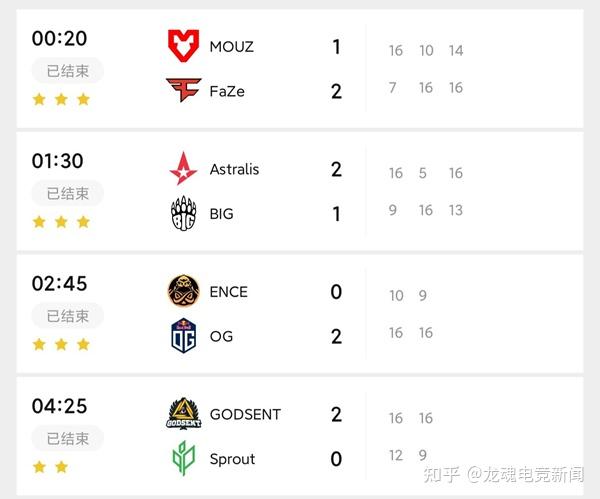This screenshot has width=600, height=499.
Task: Click the FaZe team logo
Action: pyautogui.click(x=184, y=91)
